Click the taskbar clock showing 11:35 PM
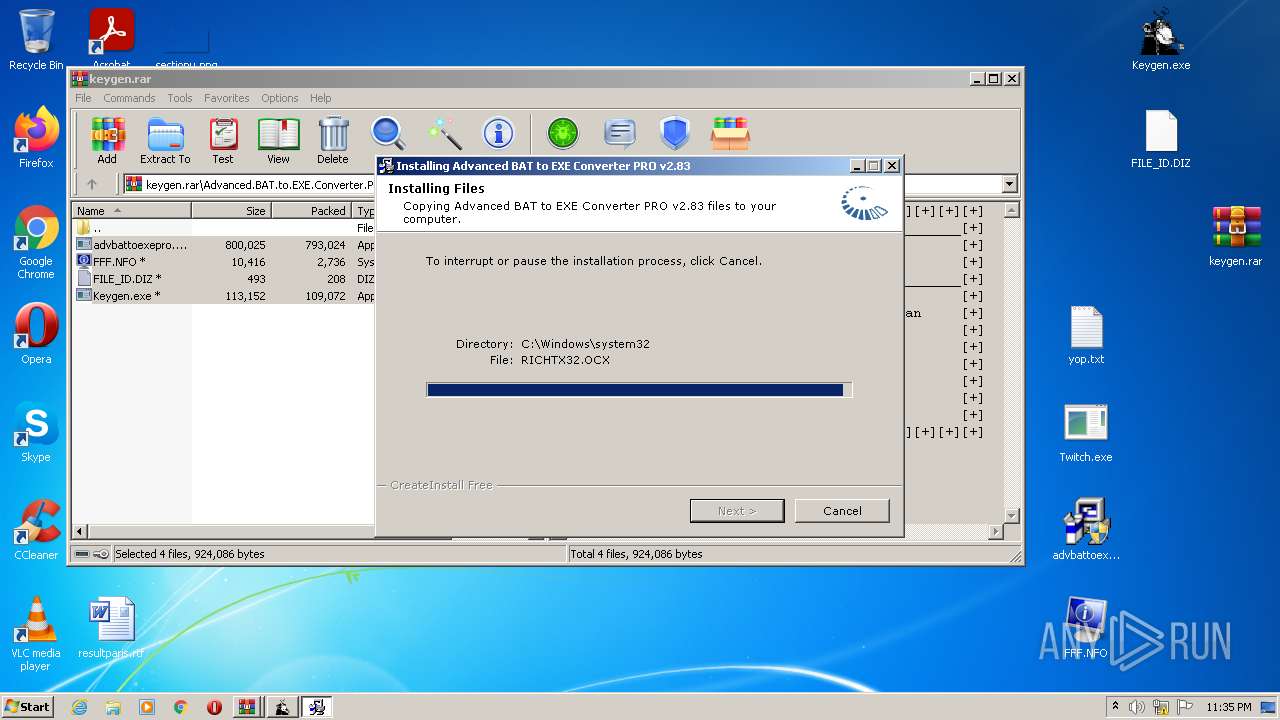Viewport: 1280px width, 720px height. coord(1229,707)
